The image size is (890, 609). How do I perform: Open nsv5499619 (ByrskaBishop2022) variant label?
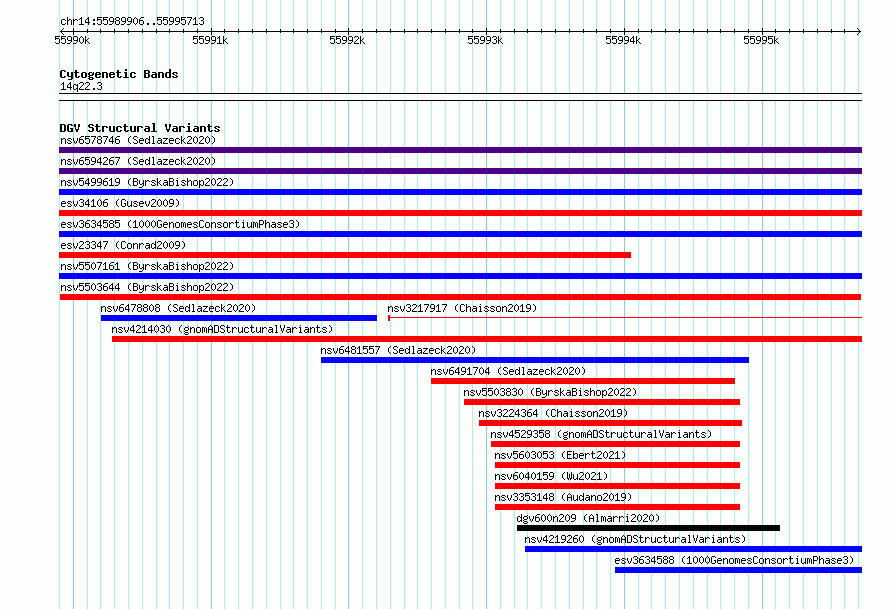(x=147, y=182)
